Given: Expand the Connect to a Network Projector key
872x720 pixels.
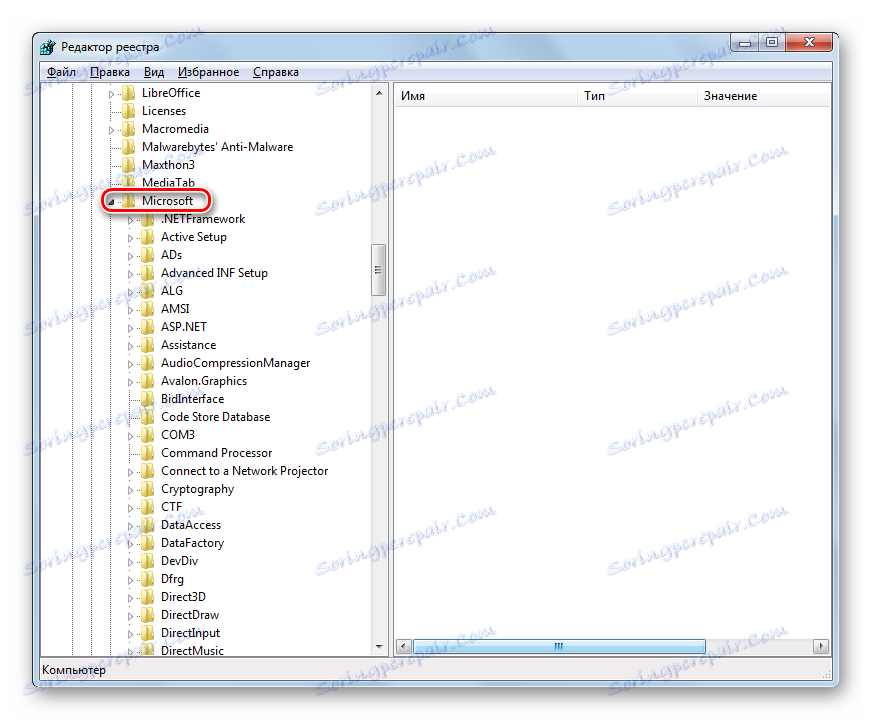Looking at the screenshot, I should [130, 472].
